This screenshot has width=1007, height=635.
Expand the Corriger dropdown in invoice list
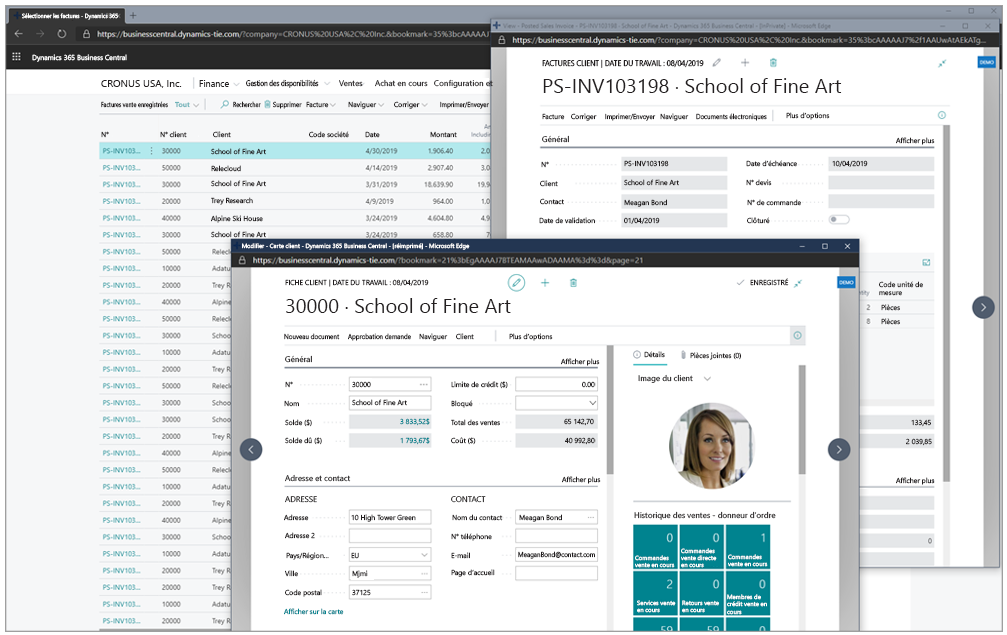(411, 105)
